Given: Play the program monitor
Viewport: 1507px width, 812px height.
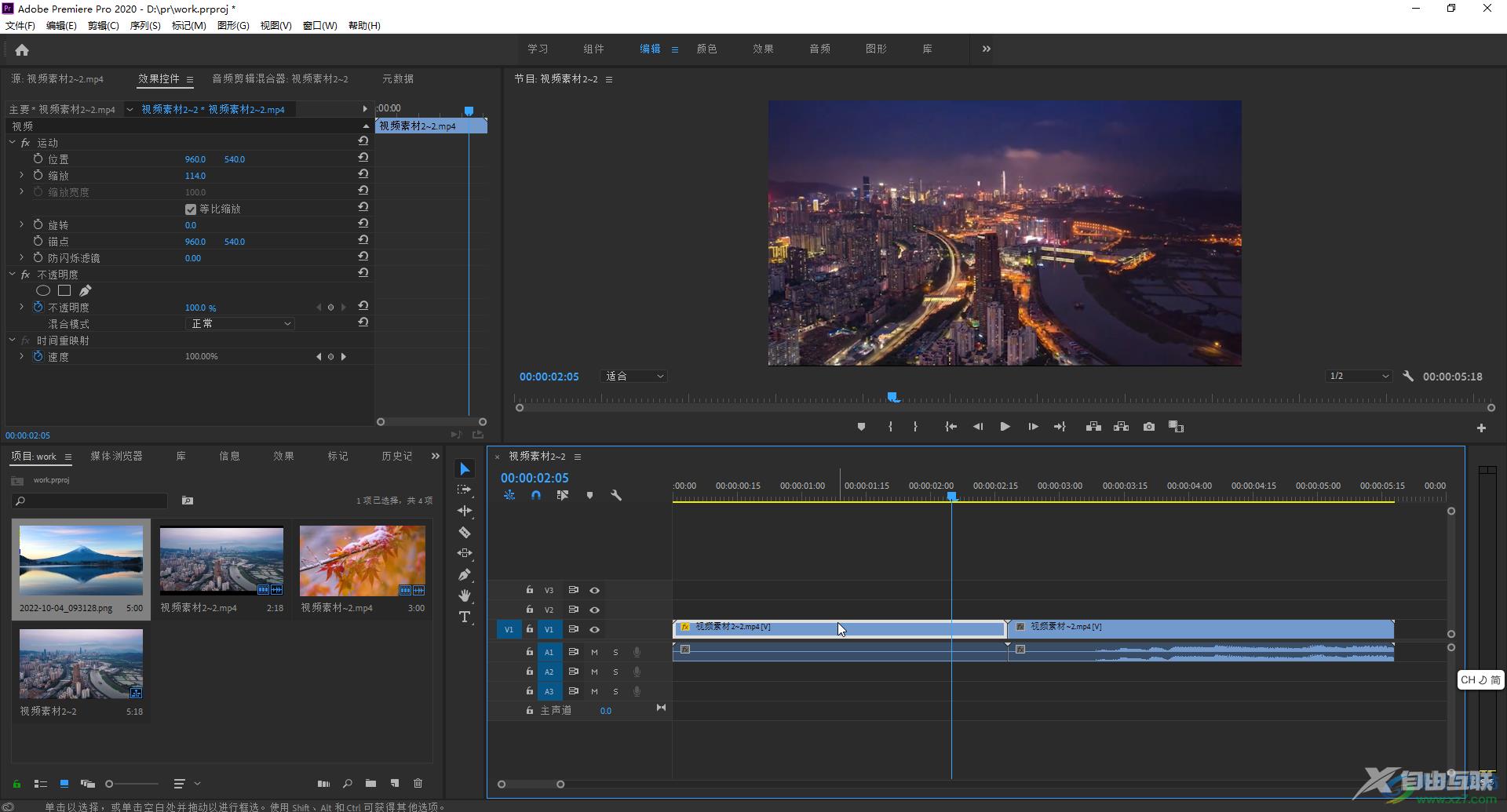Looking at the screenshot, I should [x=1005, y=427].
